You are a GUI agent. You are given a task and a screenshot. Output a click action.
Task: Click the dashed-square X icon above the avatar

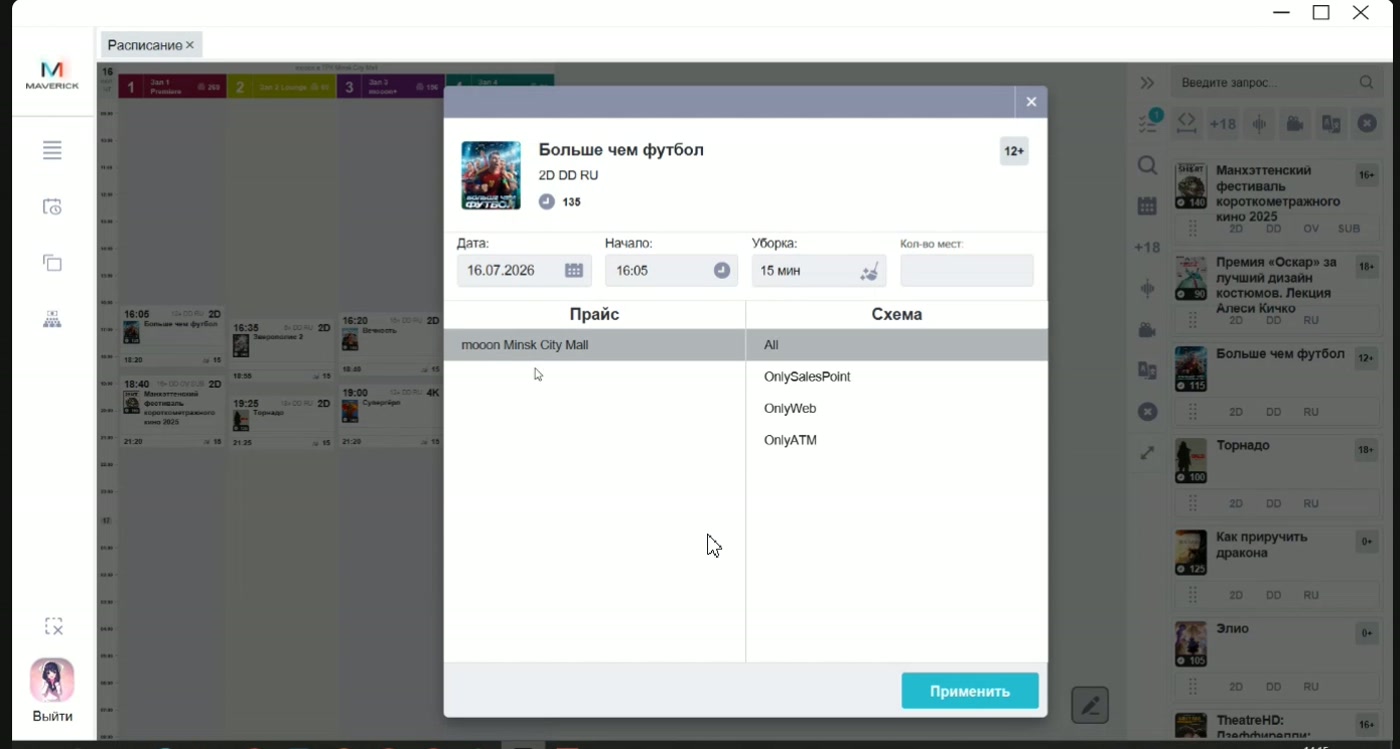[x=54, y=627]
